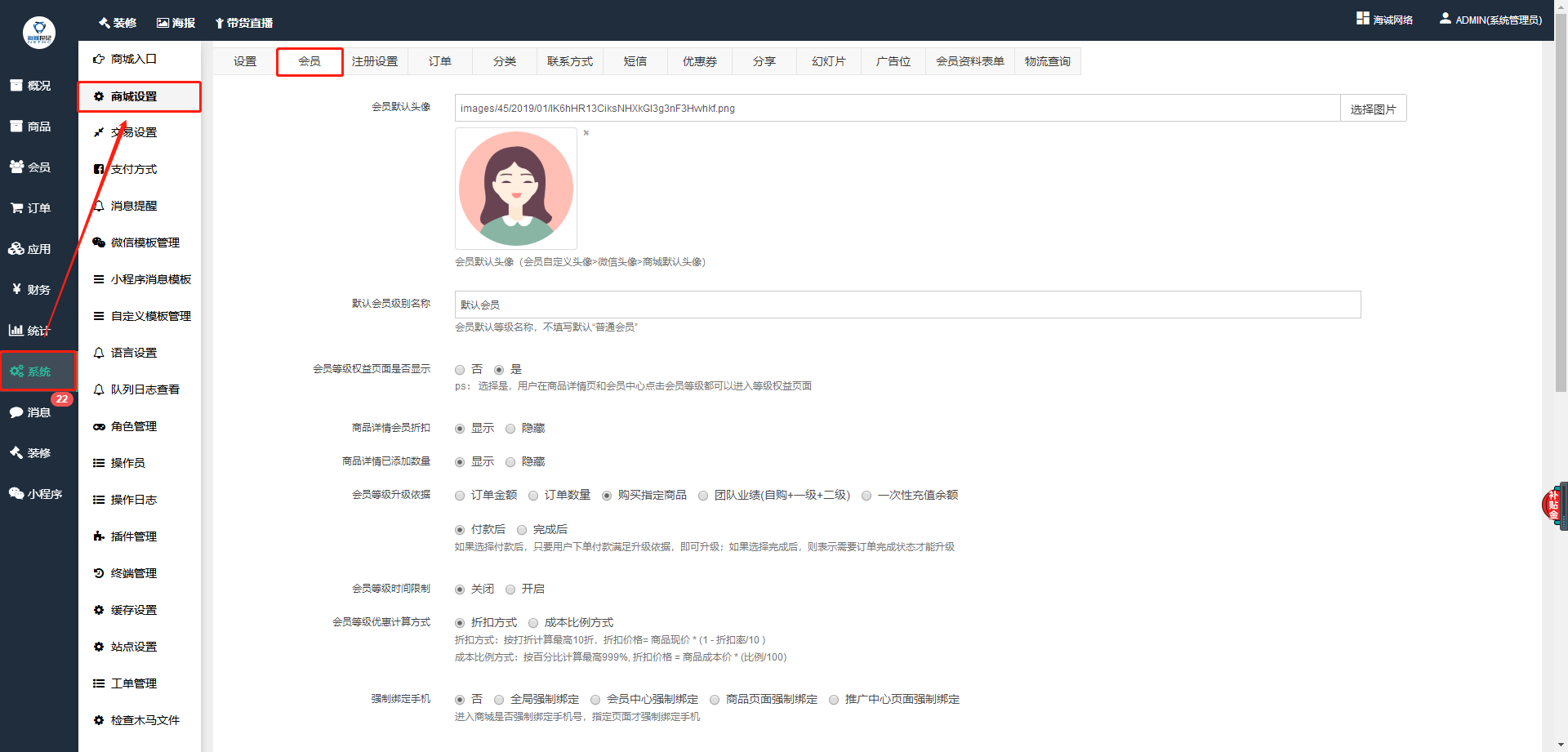This screenshot has width=1568, height=752.
Task: Switch to the 订单 tab
Action: [x=440, y=61]
